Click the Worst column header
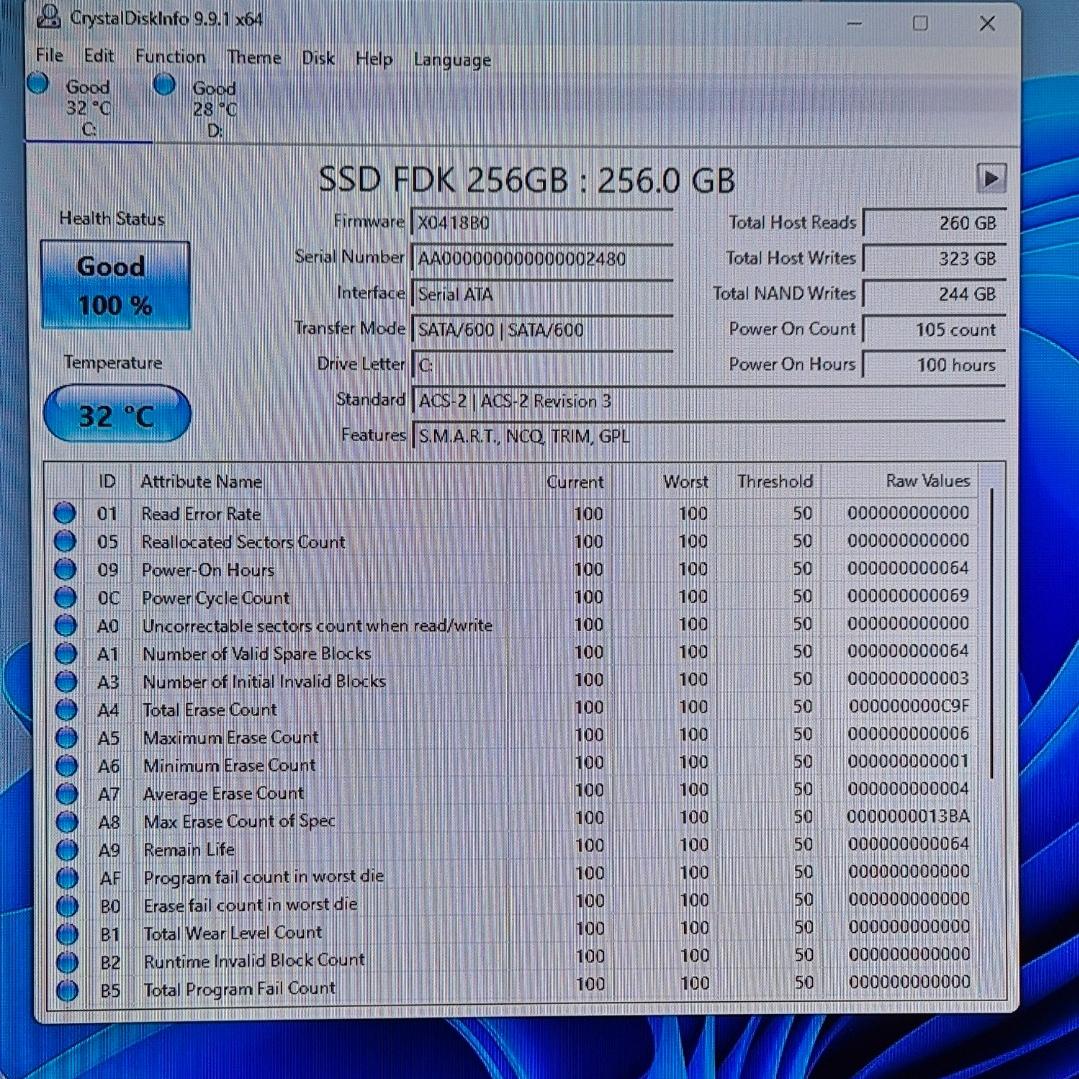The height and width of the screenshot is (1079, 1079). click(x=664, y=481)
